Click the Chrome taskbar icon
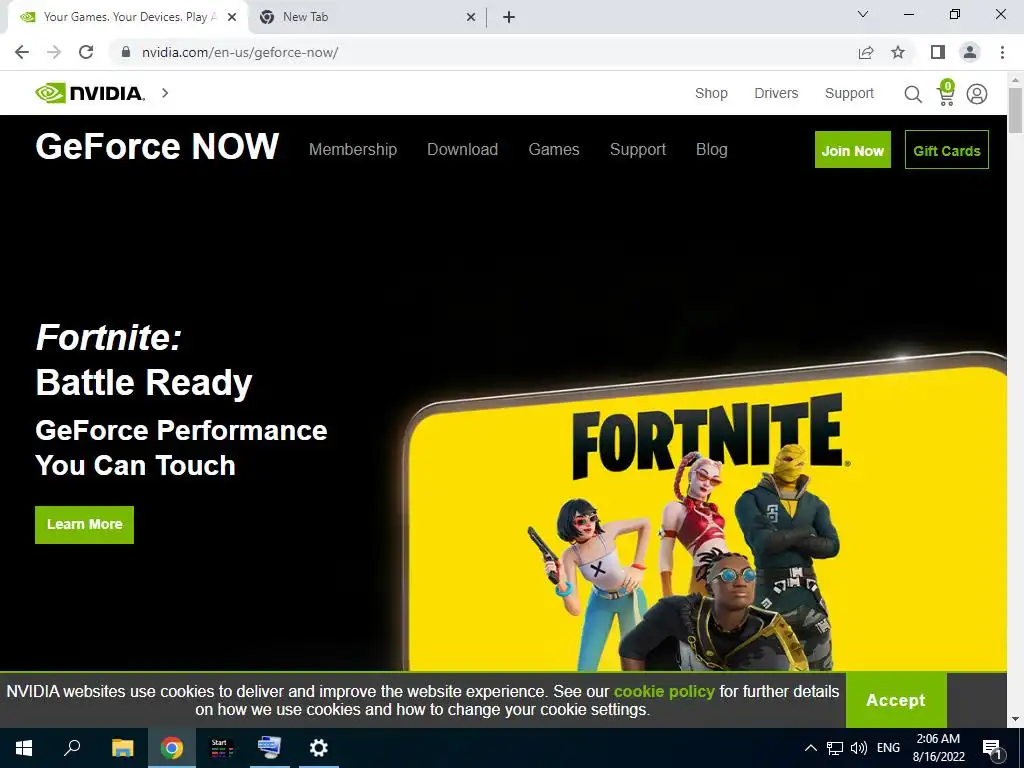Image resolution: width=1024 pixels, height=768 pixels. tap(172, 748)
